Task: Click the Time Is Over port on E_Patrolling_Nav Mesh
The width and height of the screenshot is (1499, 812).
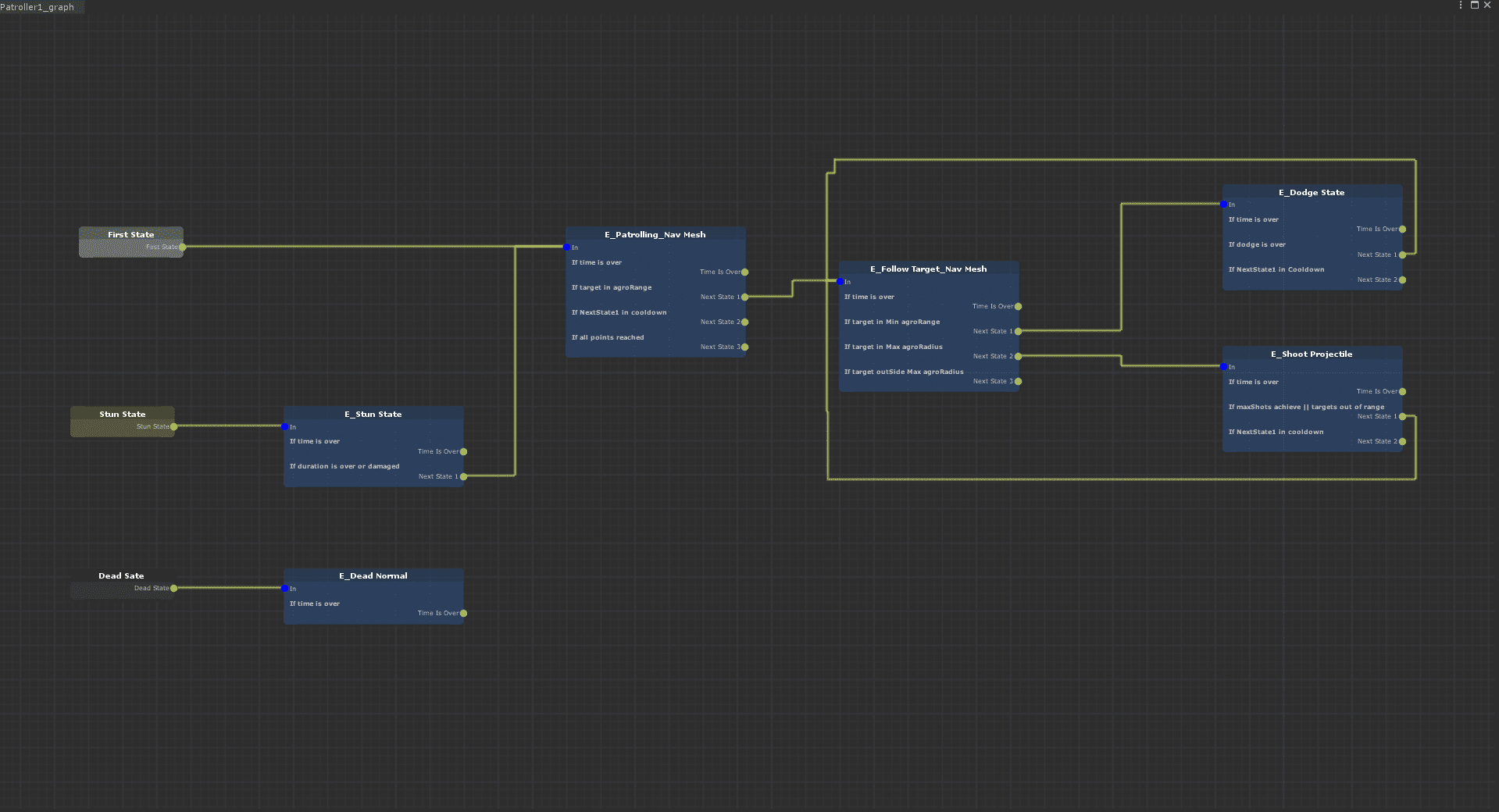Action: (x=745, y=272)
